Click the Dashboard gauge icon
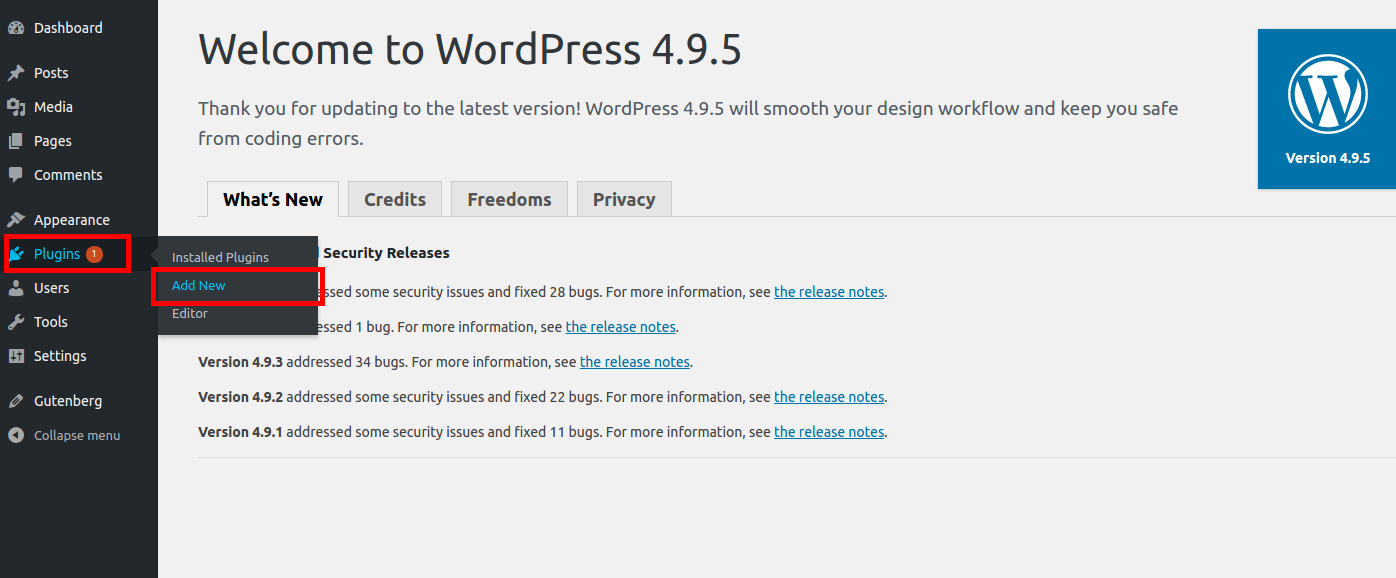The height and width of the screenshot is (578, 1396). point(16,28)
